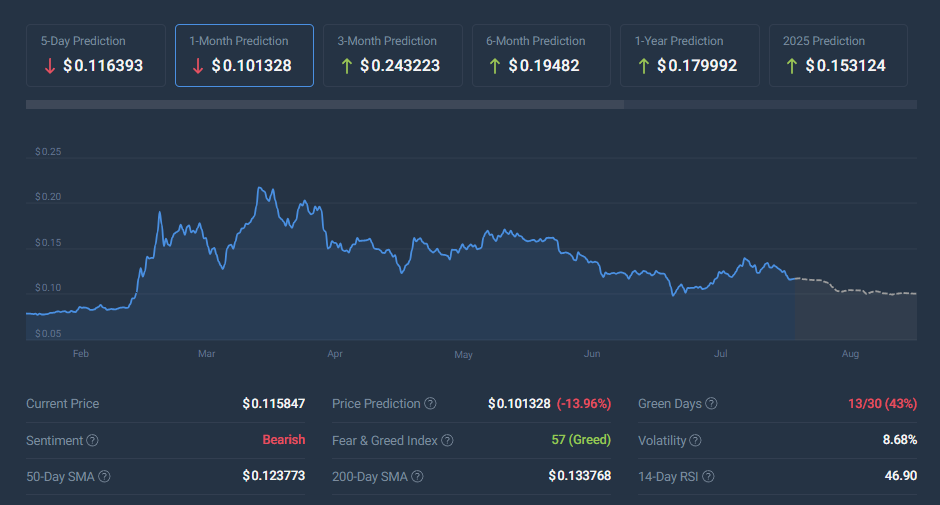The height and width of the screenshot is (505, 940).
Task: Select the 1-Month Prediction tab
Action: [244, 55]
